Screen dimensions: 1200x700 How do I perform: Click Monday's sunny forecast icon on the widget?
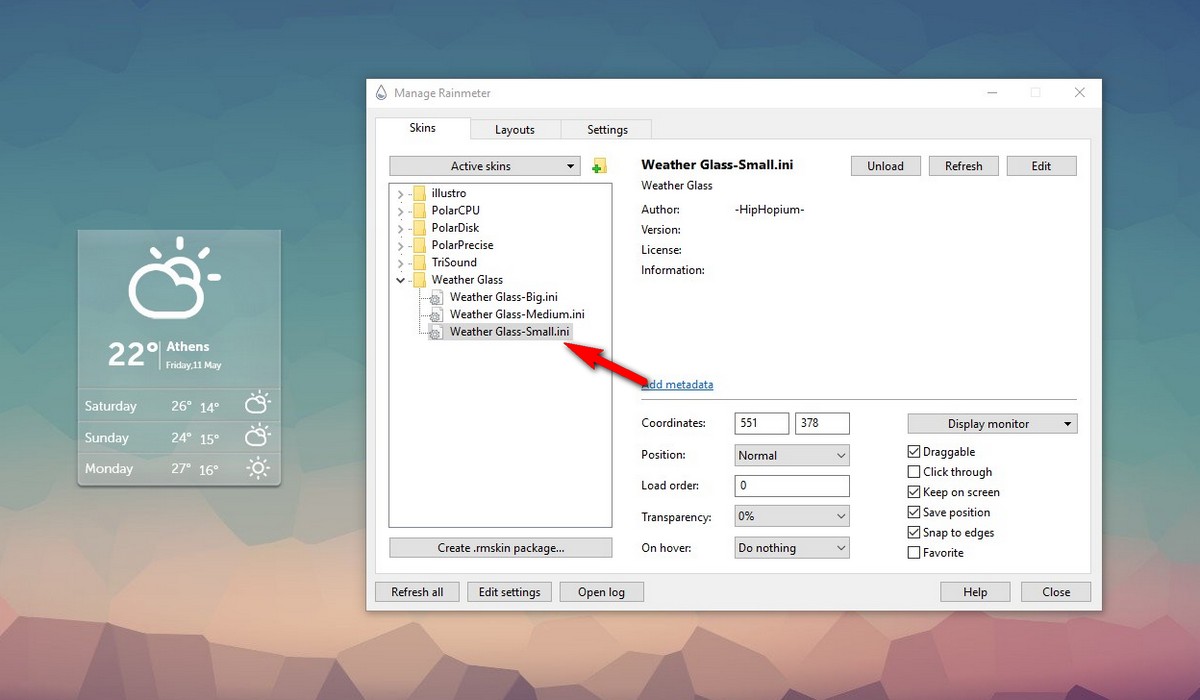point(257,468)
